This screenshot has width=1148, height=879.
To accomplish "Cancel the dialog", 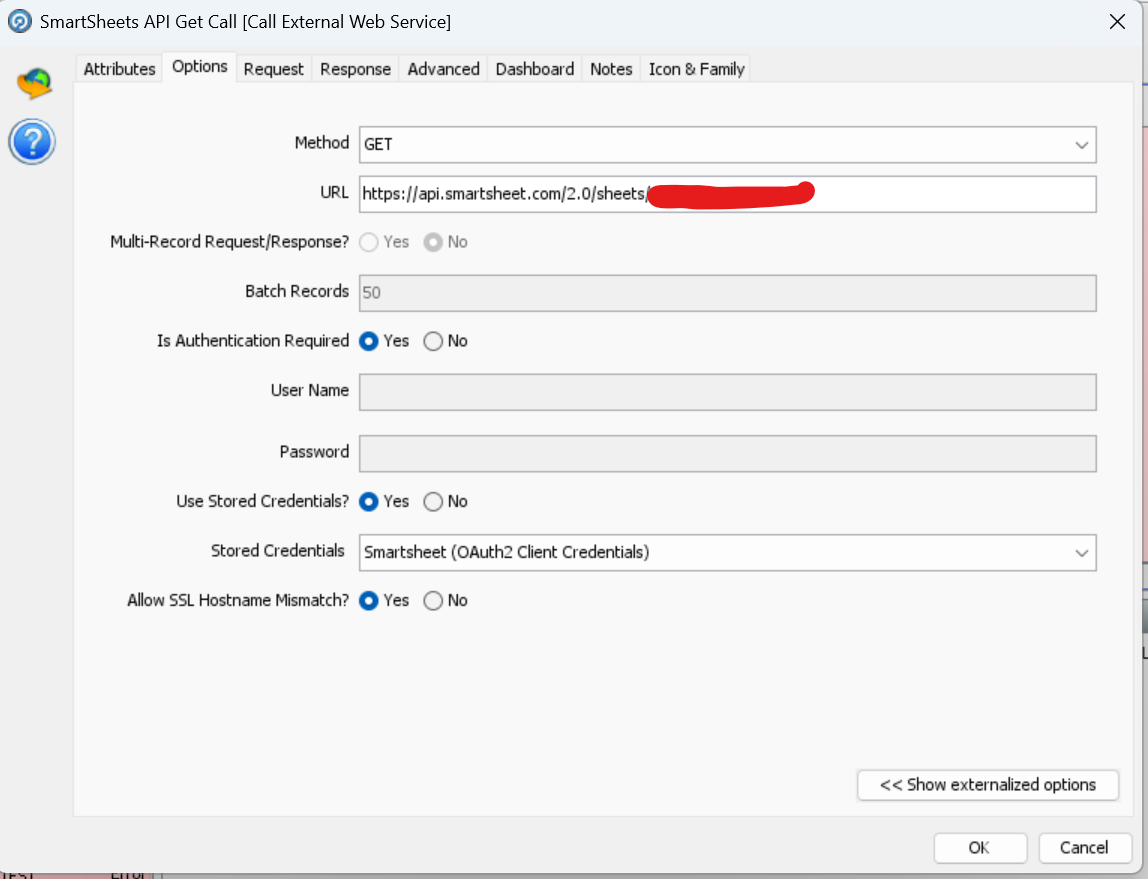I will point(1084,848).
